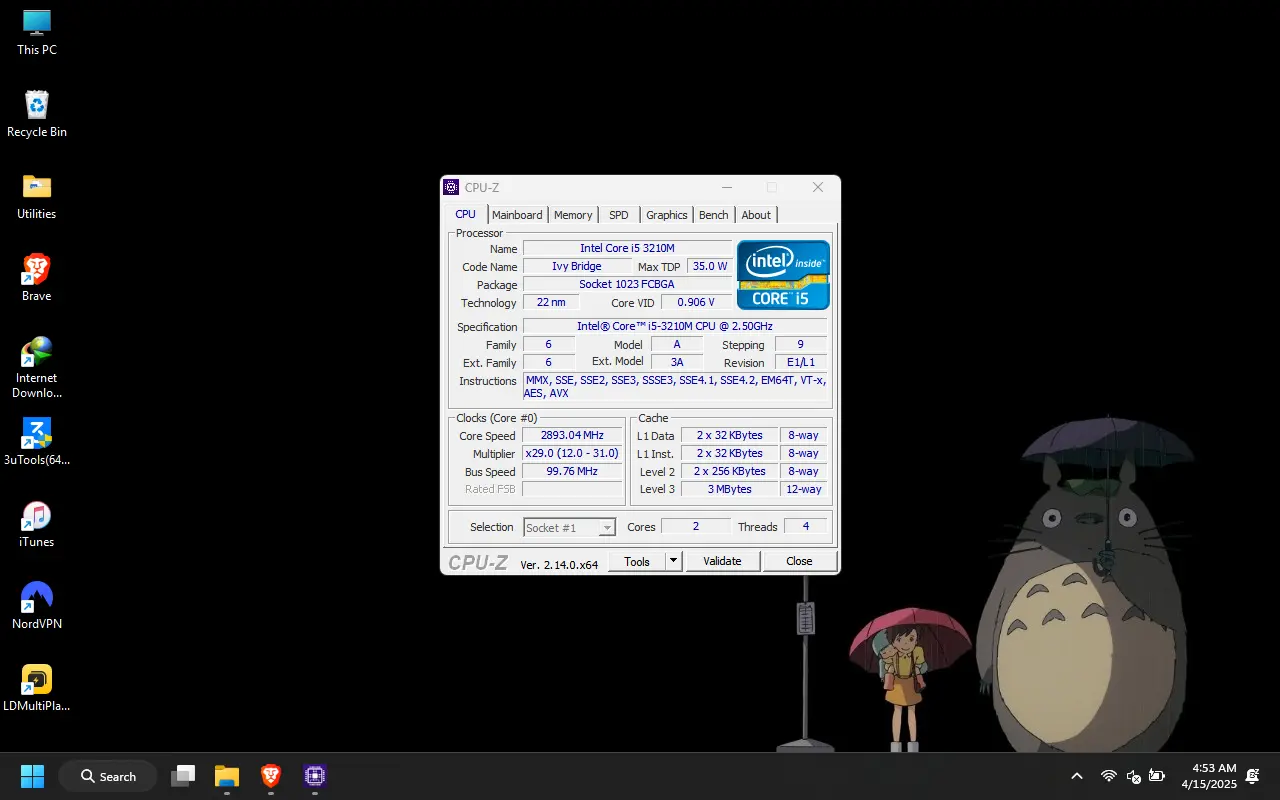Image resolution: width=1280 pixels, height=800 pixels.
Task: Click the CPU-Z title bar app icon
Action: click(x=452, y=187)
